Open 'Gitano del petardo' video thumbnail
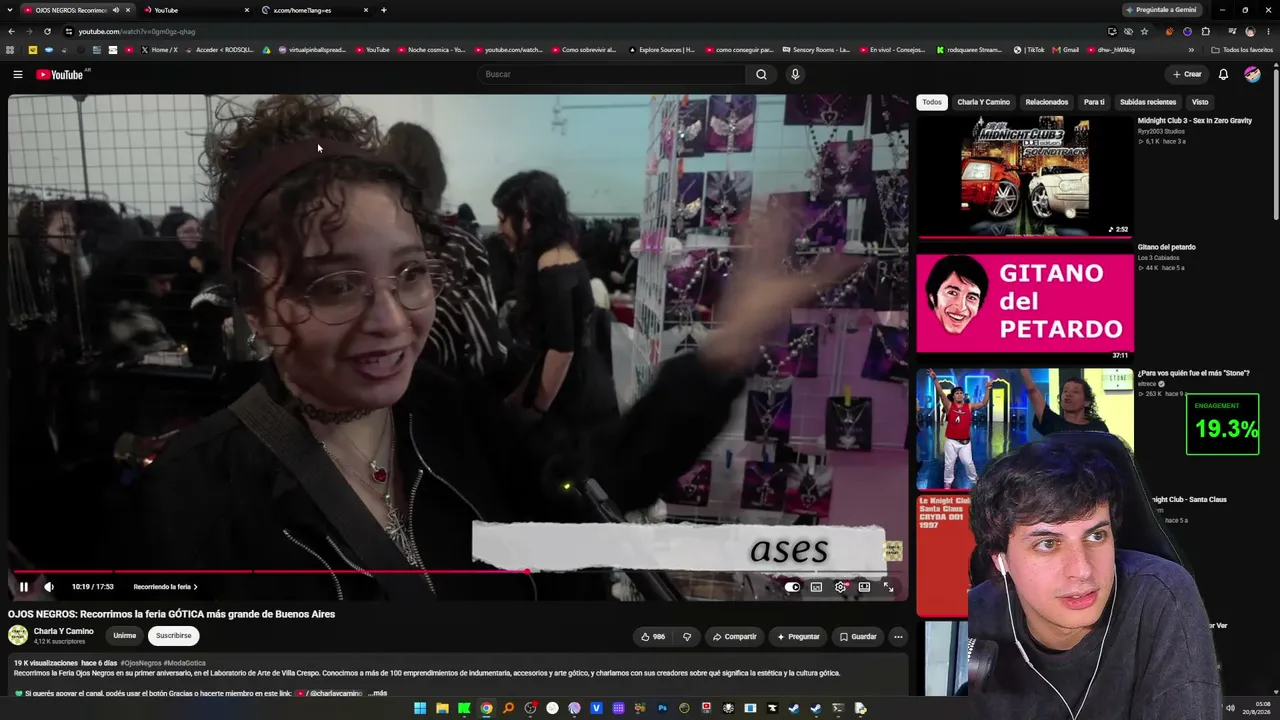This screenshot has width=1280, height=720. tap(1025, 303)
